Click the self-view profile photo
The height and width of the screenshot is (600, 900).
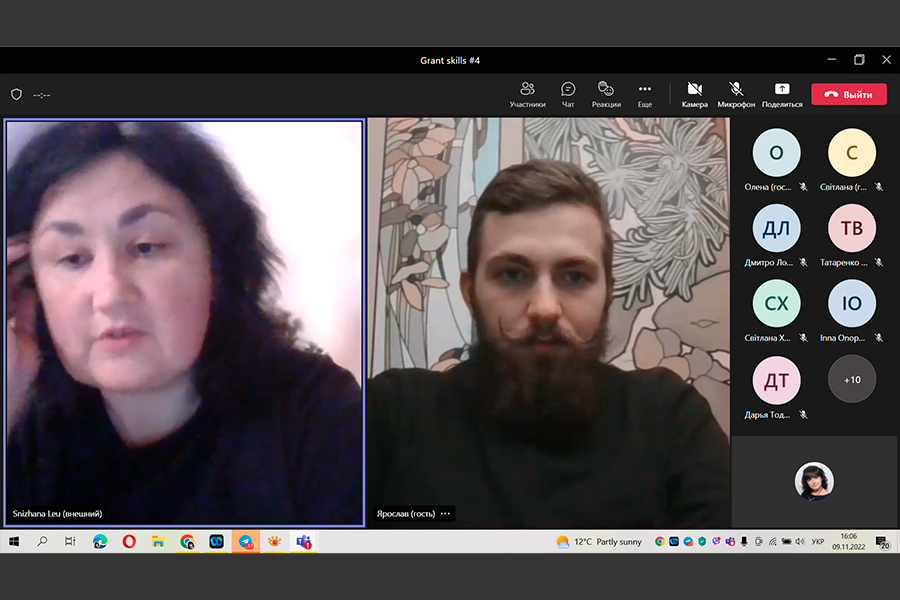814,481
